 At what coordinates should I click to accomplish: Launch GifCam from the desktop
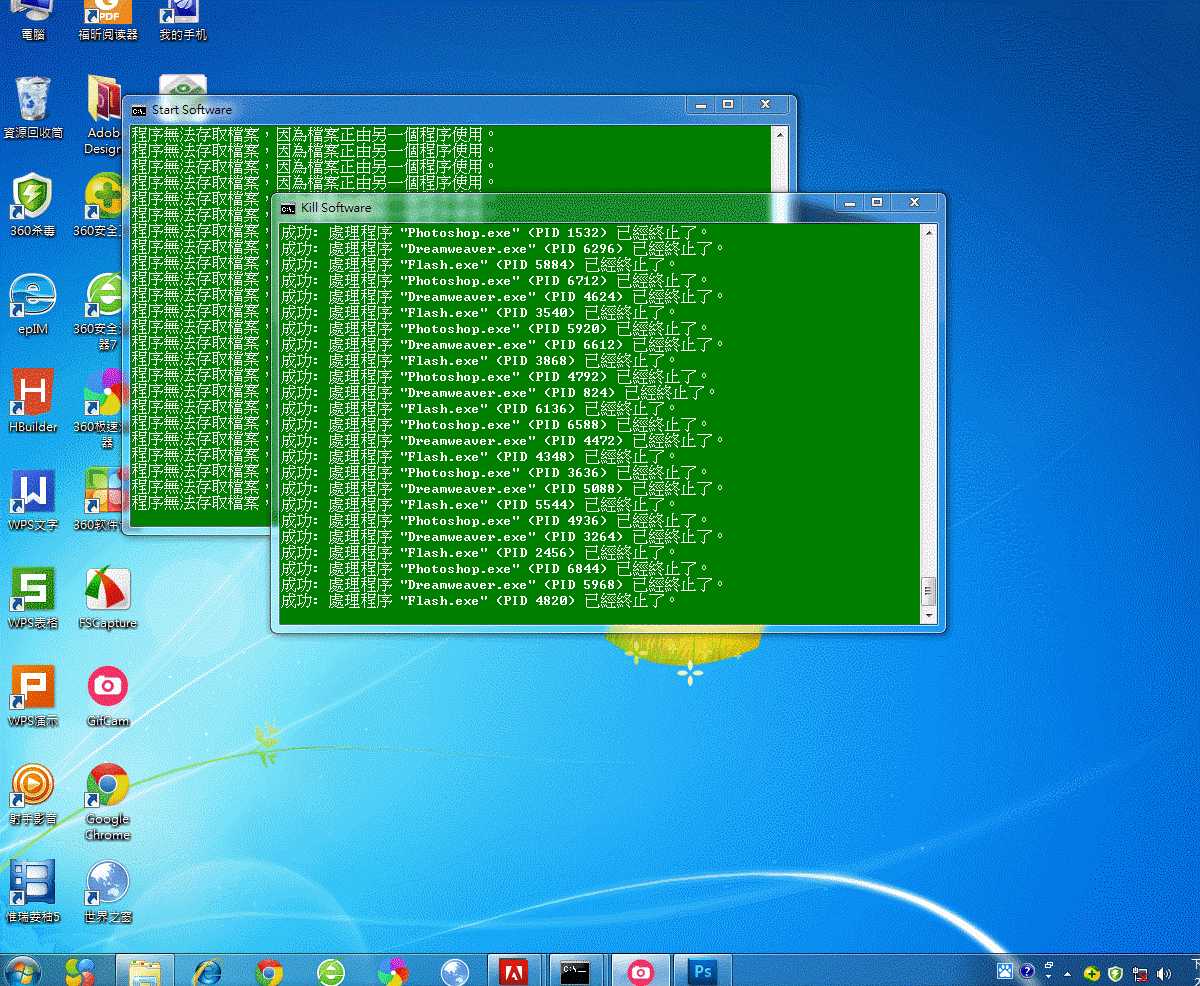[107, 695]
